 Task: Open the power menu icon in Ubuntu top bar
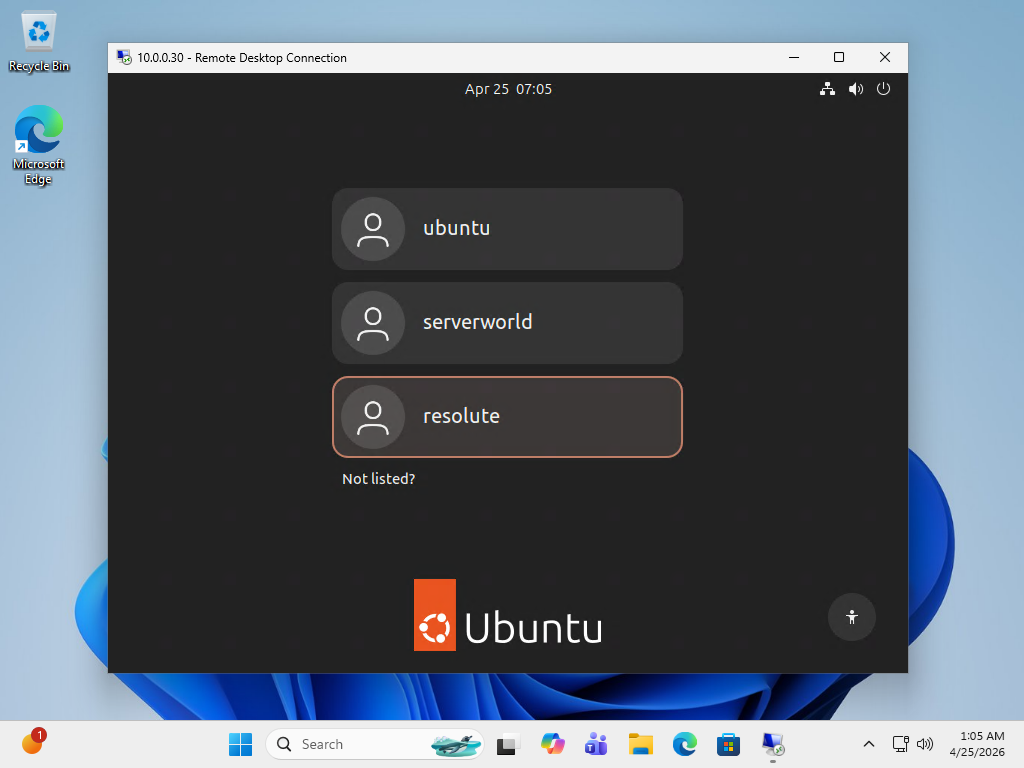883,89
